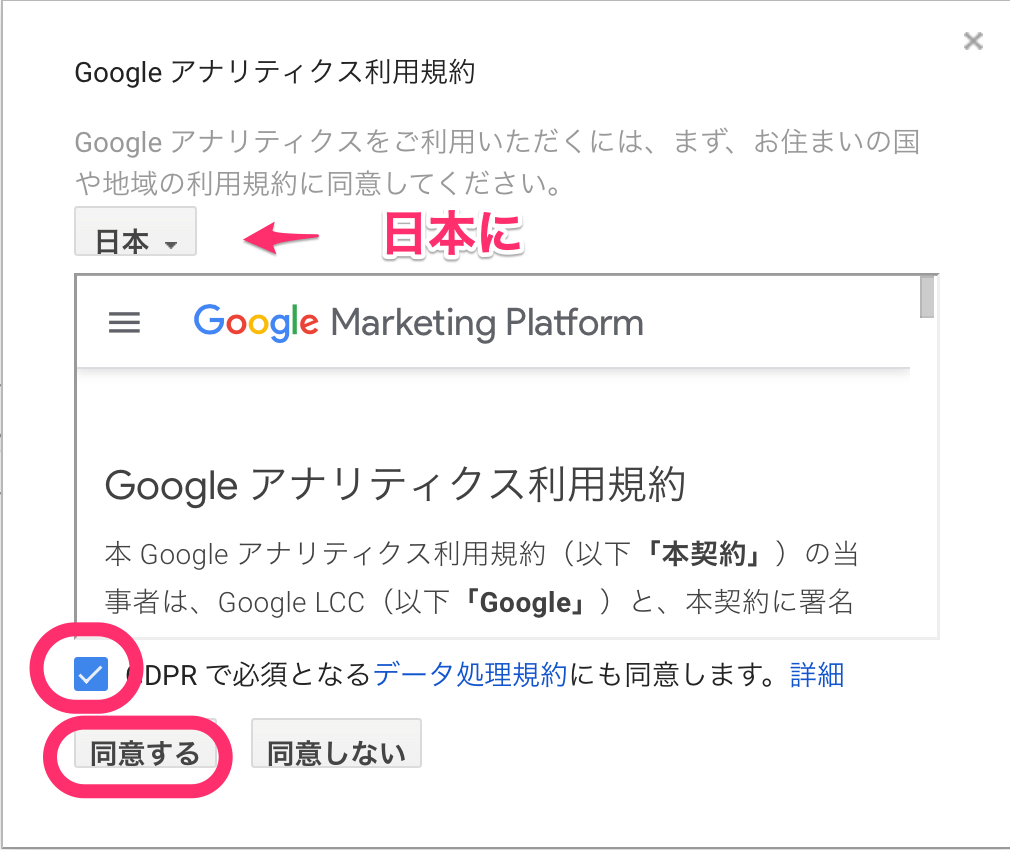Click the large Google アナリティクス利用規約 heading
The image size is (1010, 850).
[395, 486]
